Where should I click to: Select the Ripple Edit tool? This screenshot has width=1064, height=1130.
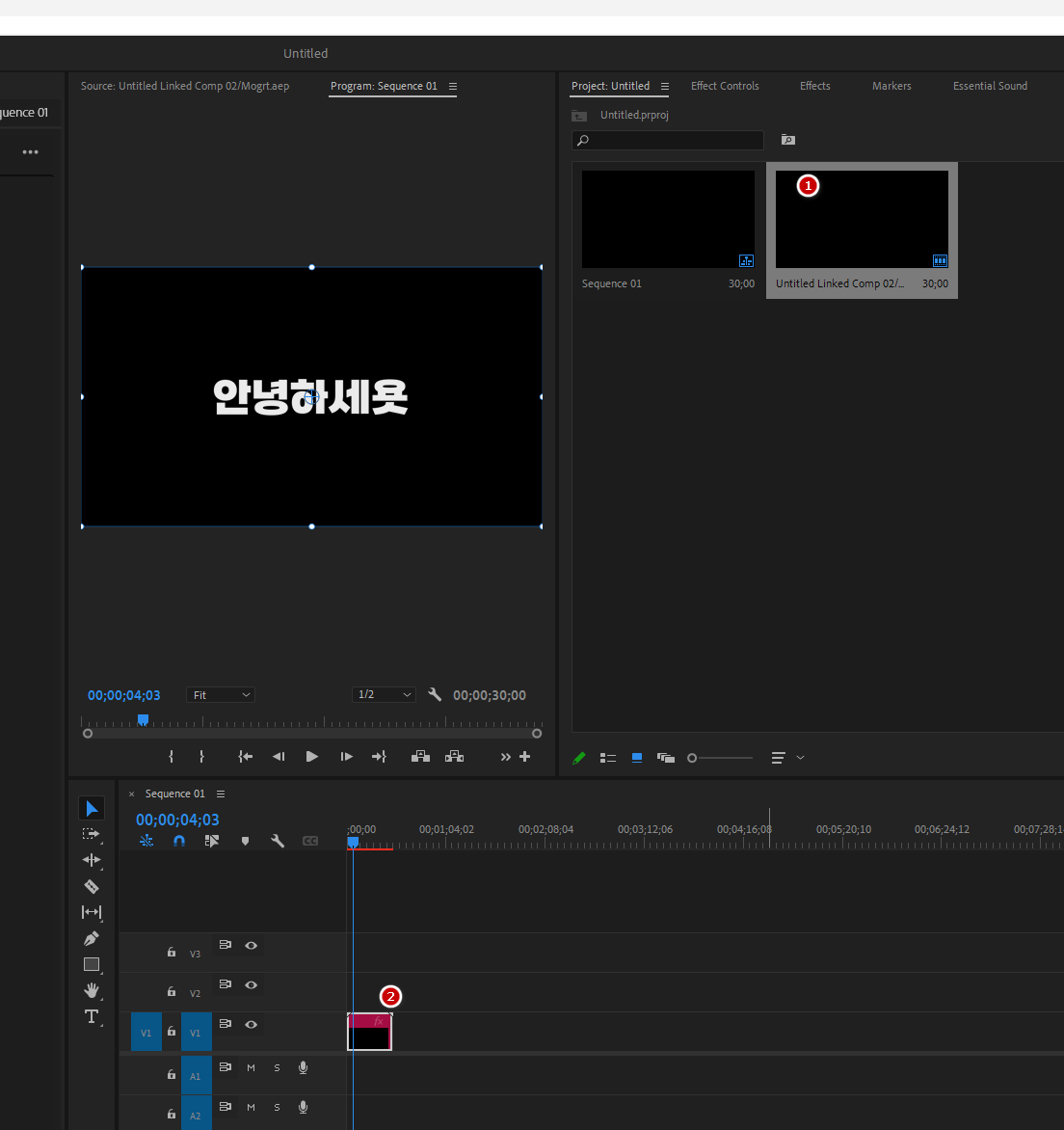pyautogui.click(x=92, y=860)
